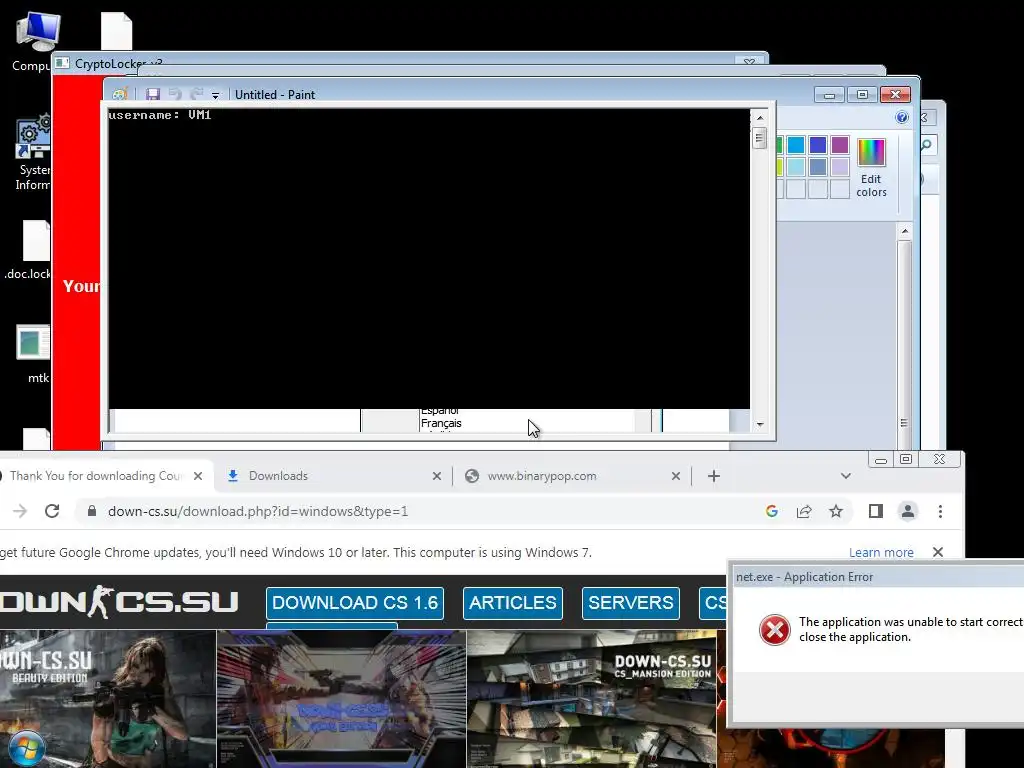Select the Français language entry
The width and height of the screenshot is (1024, 768).
(441, 423)
